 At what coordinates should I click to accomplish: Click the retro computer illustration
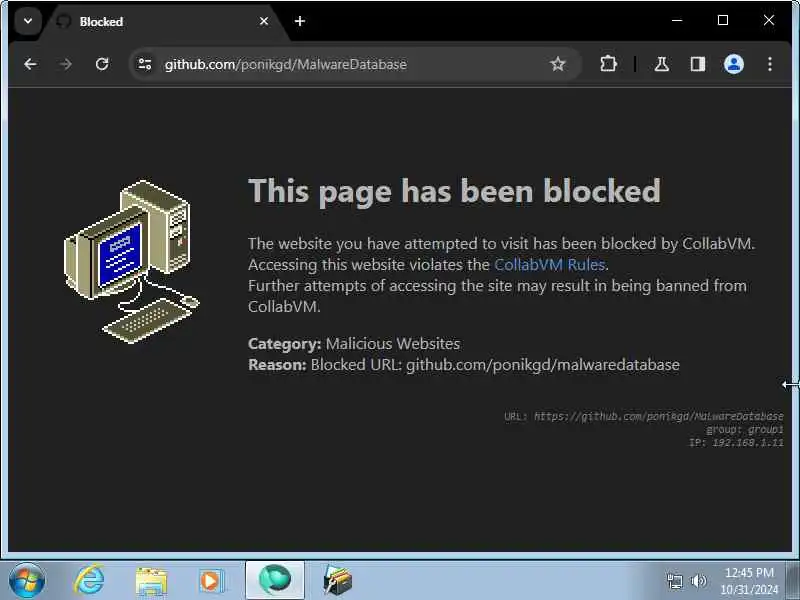[x=132, y=262]
